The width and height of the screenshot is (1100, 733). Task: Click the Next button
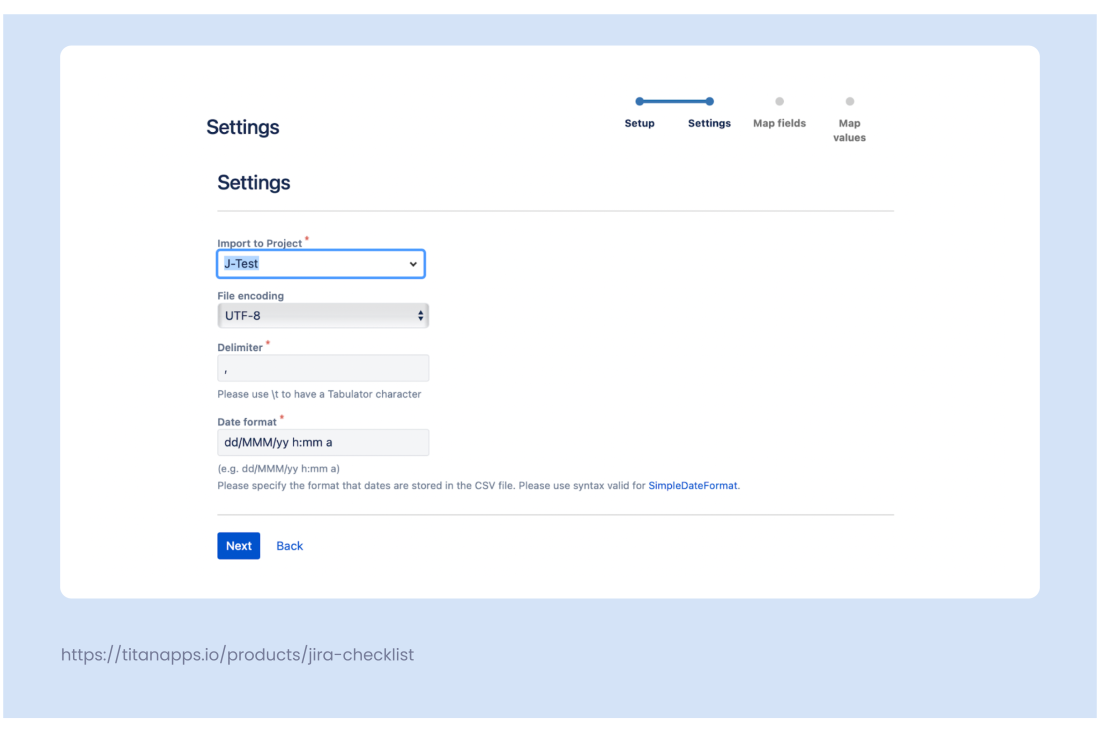click(238, 545)
